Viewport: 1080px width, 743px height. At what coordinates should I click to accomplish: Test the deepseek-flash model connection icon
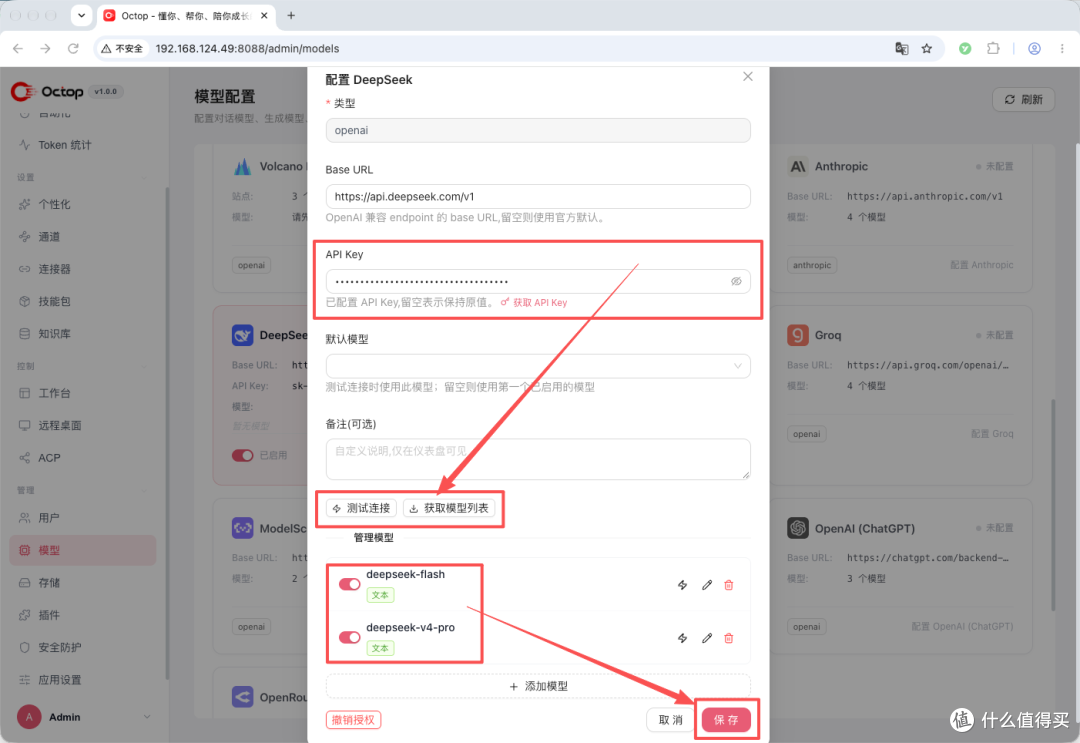click(682, 585)
